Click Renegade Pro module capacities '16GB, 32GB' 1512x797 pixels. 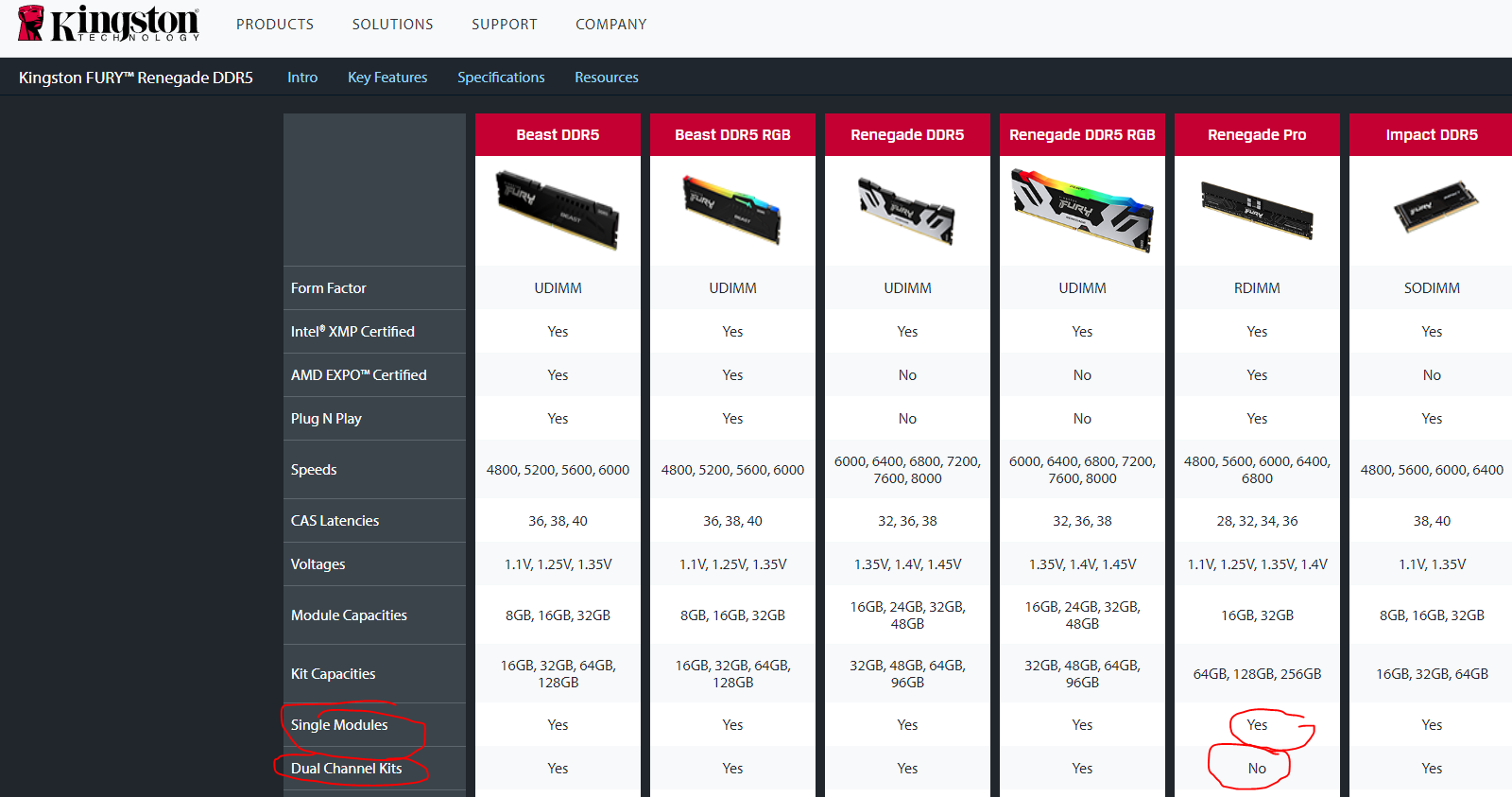1257,615
